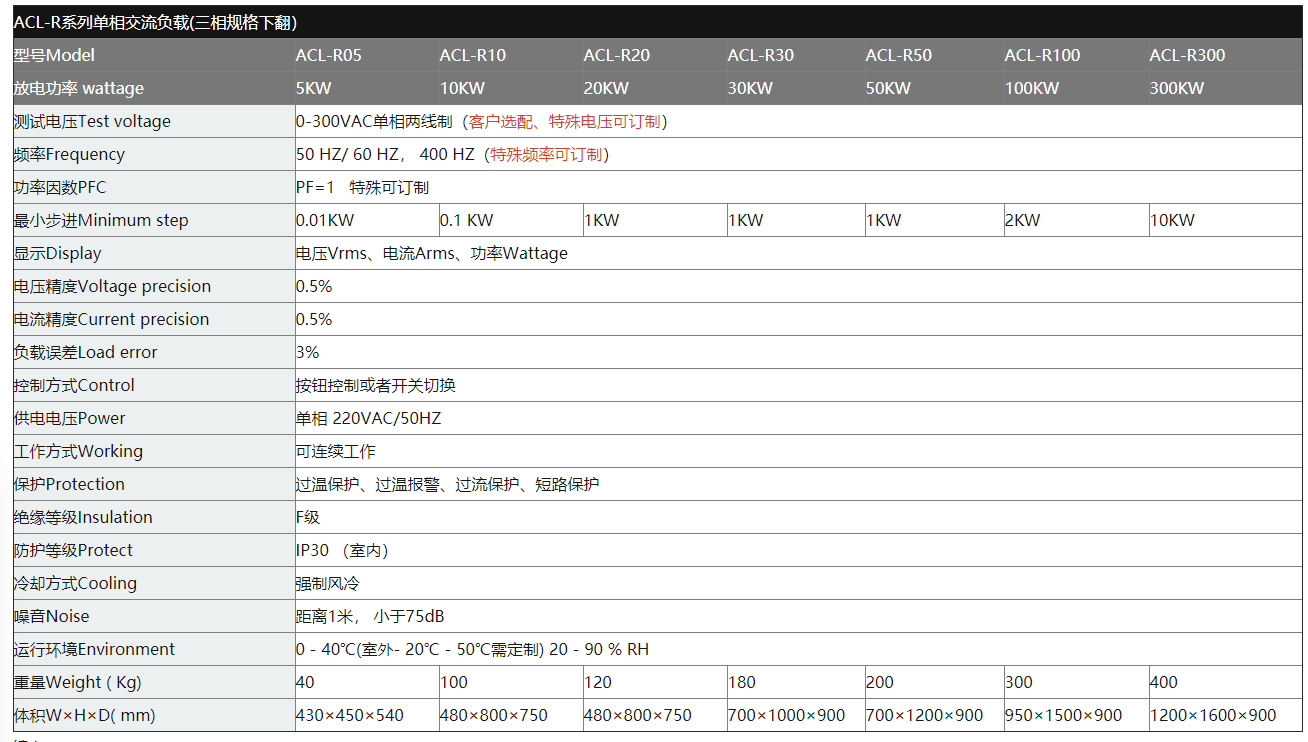This screenshot has width=1308, height=742.
Task: Click the ACL-R20 model column header
Action: (x=617, y=55)
